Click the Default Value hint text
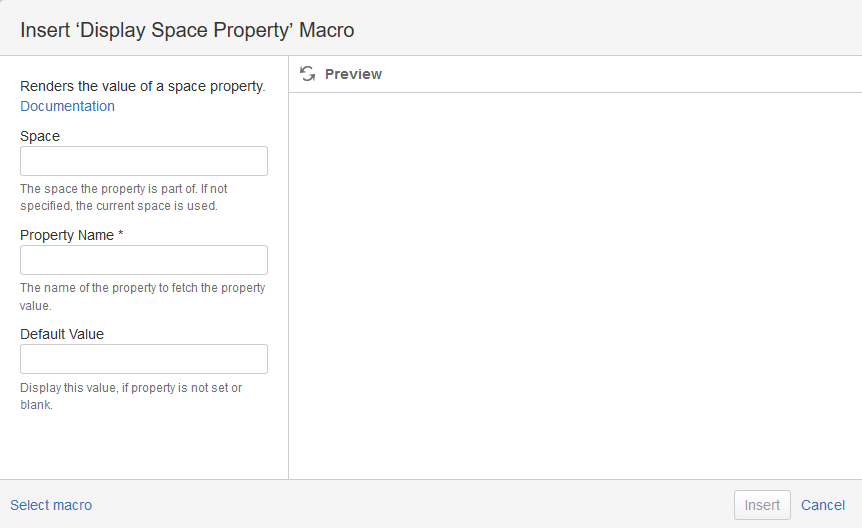Image resolution: width=862 pixels, height=528 pixels. coord(130,396)
